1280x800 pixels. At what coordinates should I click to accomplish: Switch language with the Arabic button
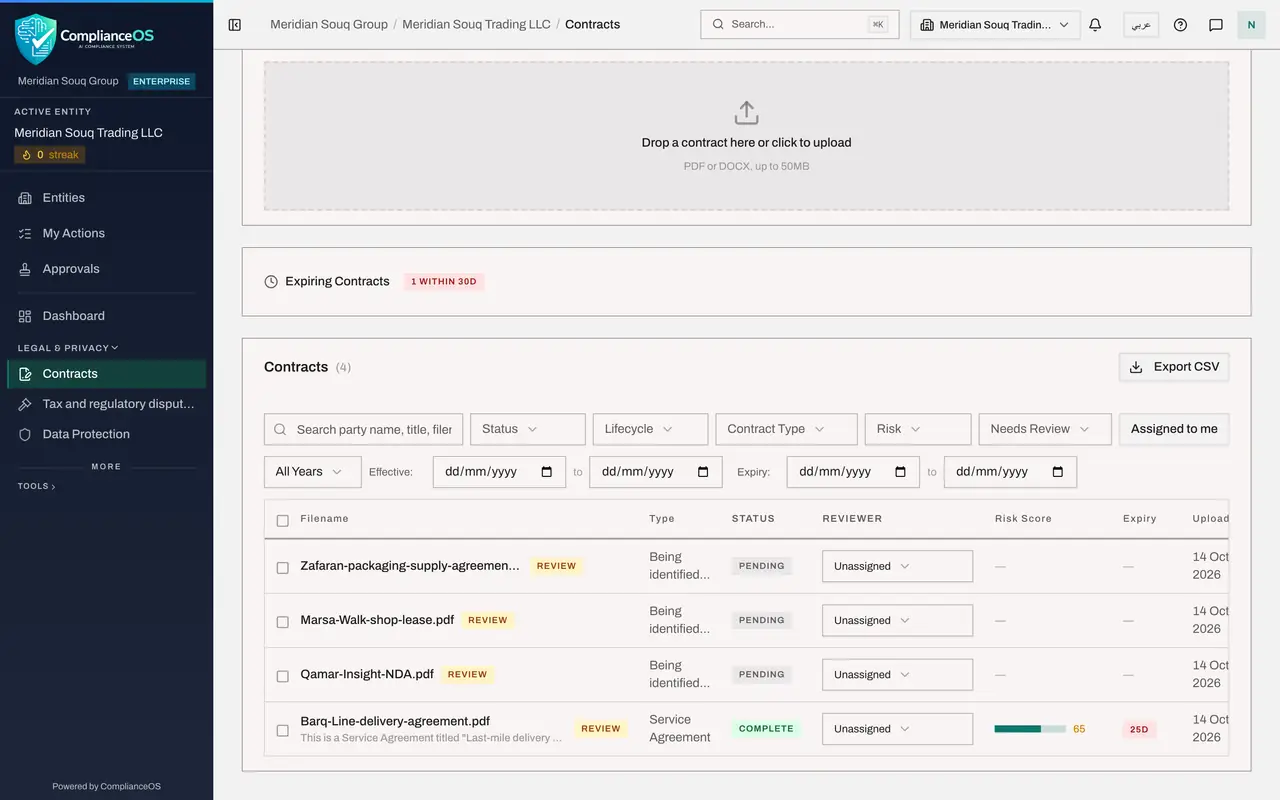[x=1141, y=25]
